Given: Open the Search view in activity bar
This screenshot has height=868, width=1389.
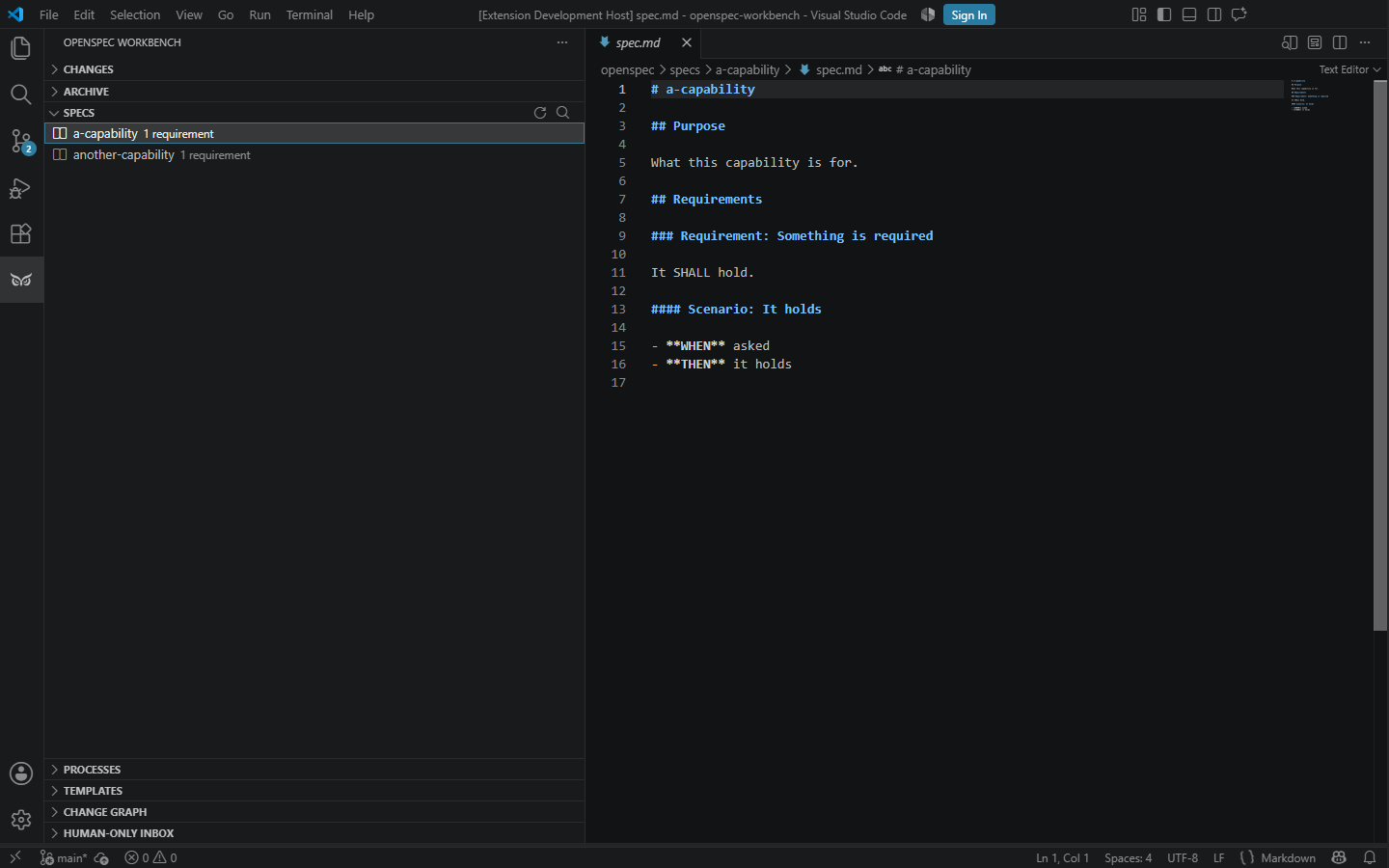Looking at the screenshot, I should pos(21,95).
